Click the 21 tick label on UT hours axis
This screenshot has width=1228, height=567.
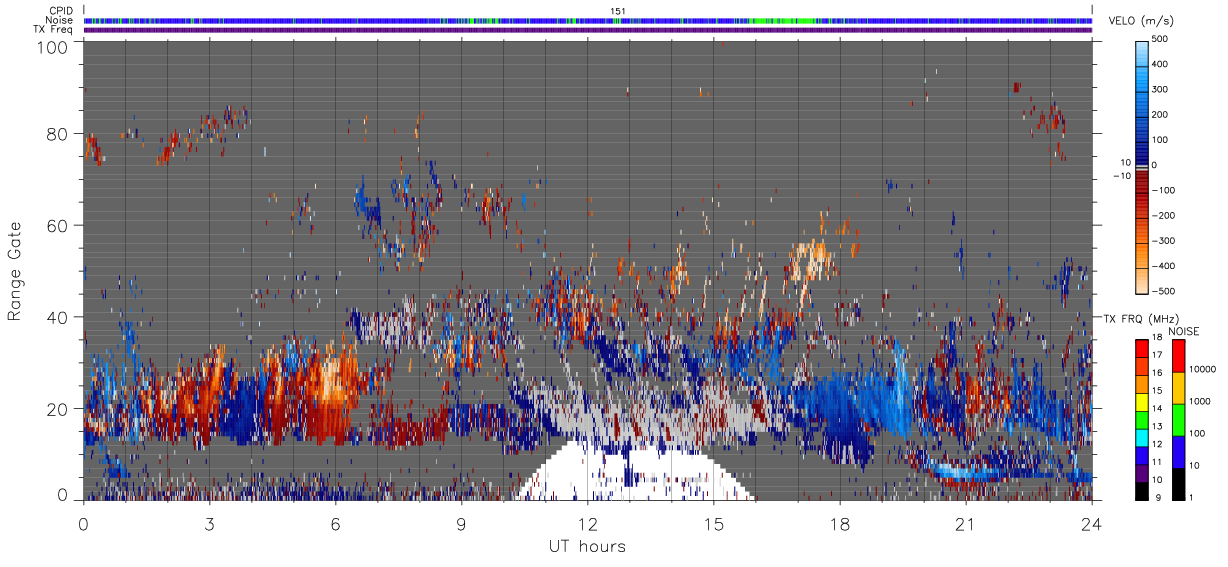pos(966,523)
